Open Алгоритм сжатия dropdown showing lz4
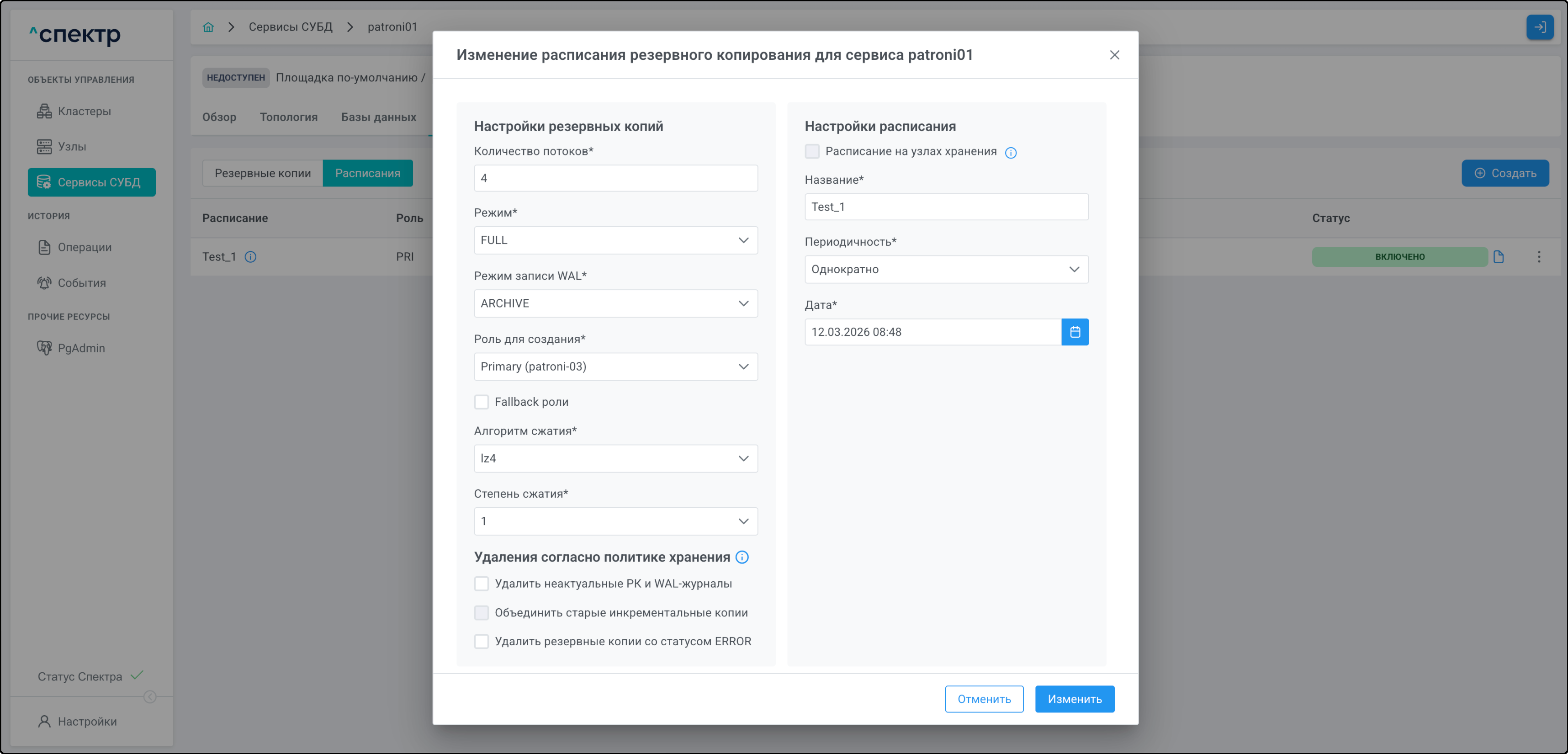1568x754 pixels. click(x=615, y=459)
